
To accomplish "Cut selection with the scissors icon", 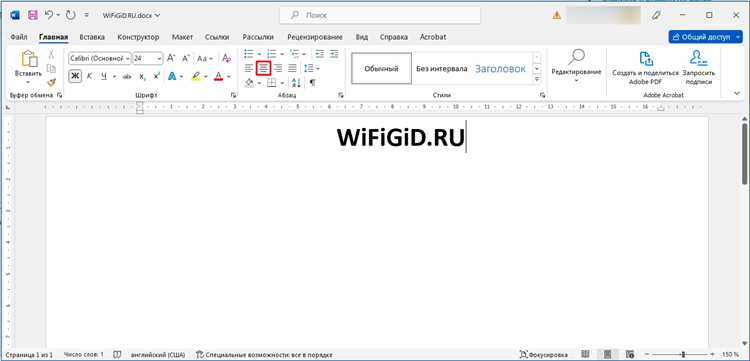I will tap(51, 55).
